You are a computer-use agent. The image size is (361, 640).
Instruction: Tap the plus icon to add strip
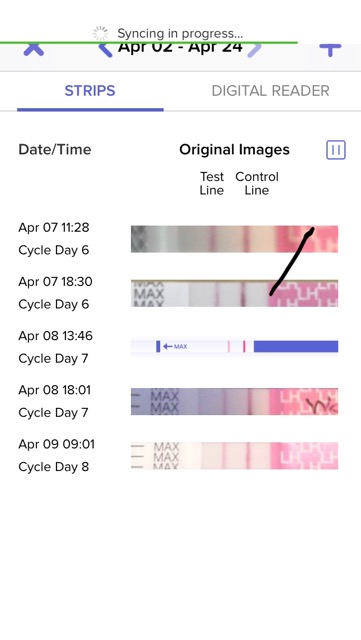tap(330, 50)
